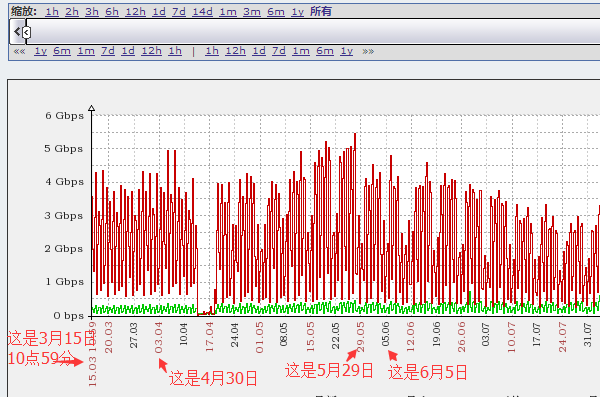This screenshot has width=600, height=397.
Task: Click the 27.03 date label
Action: [x=134, y=335]
